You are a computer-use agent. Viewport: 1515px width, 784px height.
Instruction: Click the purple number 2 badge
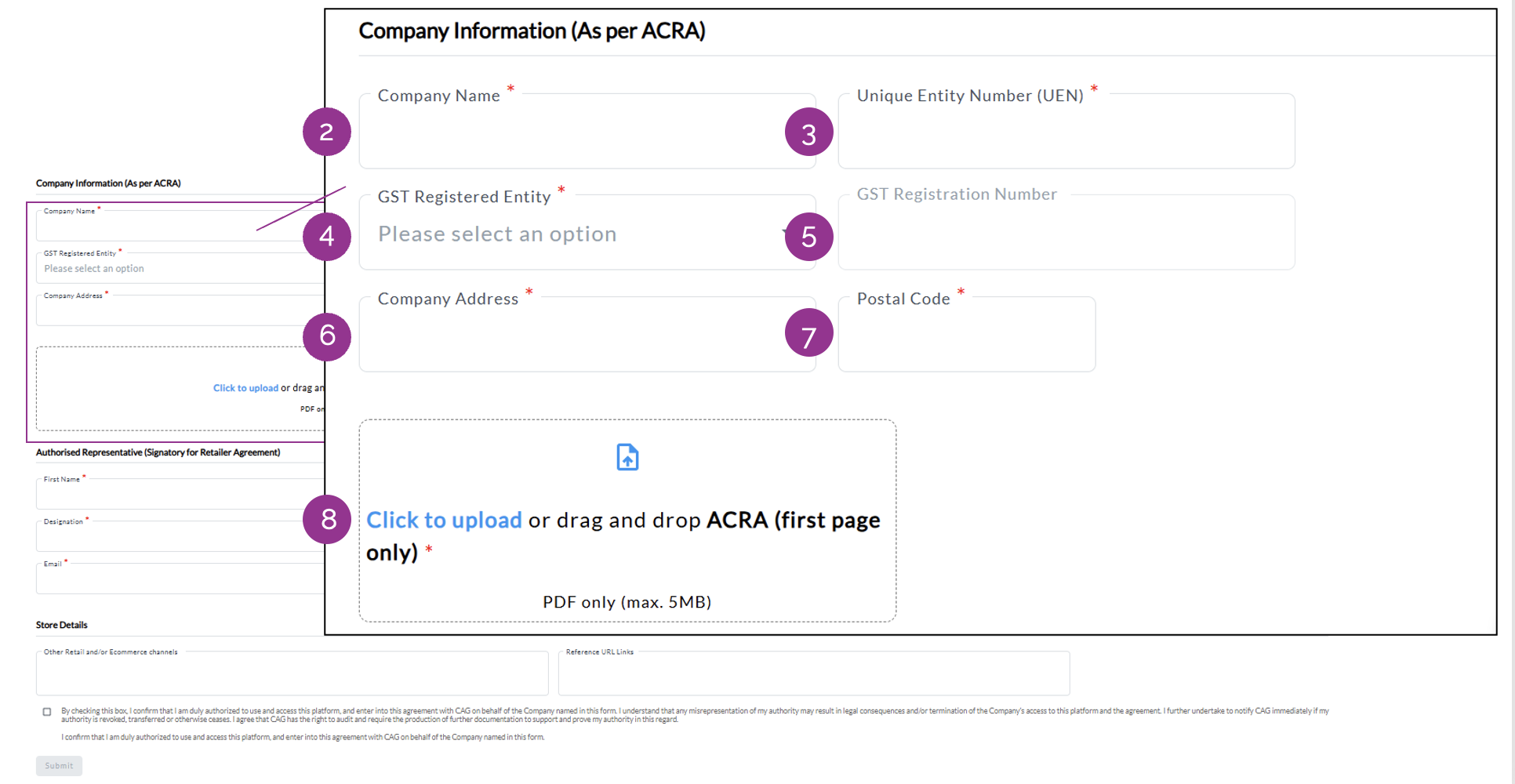click(327, 132)
